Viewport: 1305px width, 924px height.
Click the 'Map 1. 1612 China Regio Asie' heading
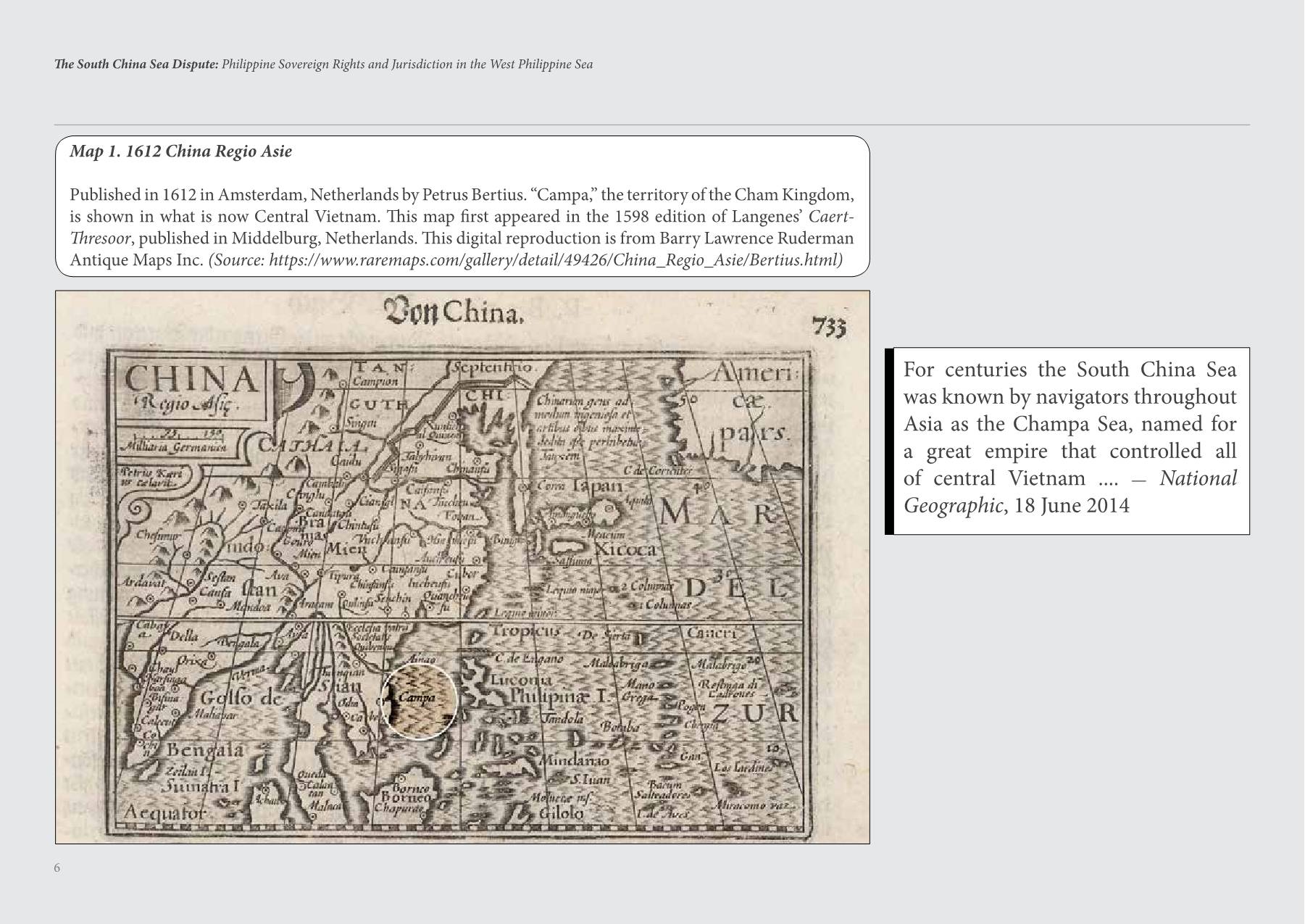coord(180,151)
